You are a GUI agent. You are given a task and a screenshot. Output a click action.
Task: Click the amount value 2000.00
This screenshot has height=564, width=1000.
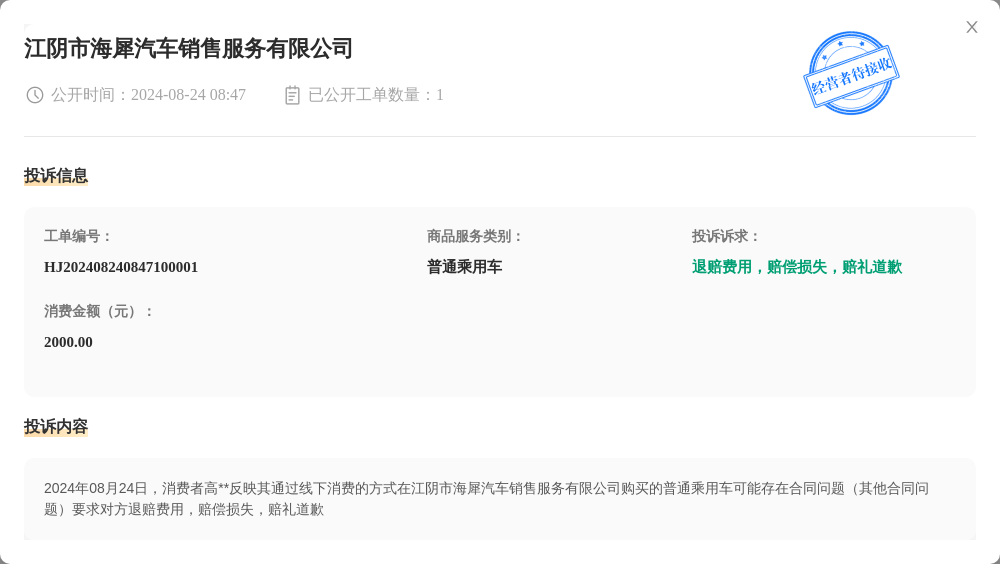[68, 342]
